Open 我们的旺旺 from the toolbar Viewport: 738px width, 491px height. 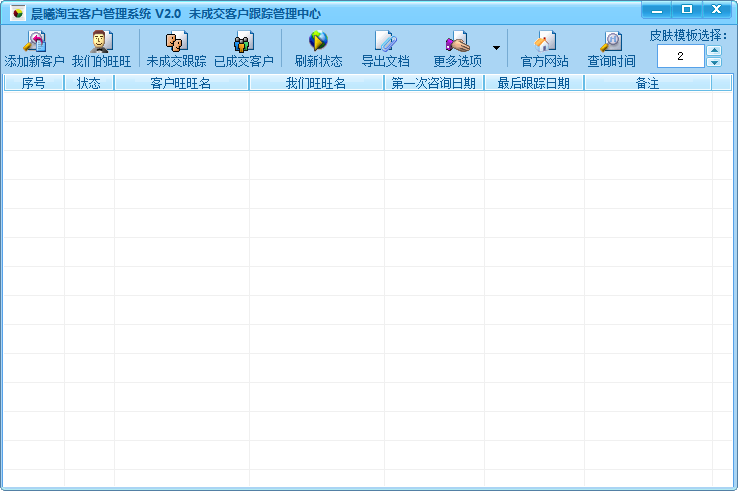point(101,48)
